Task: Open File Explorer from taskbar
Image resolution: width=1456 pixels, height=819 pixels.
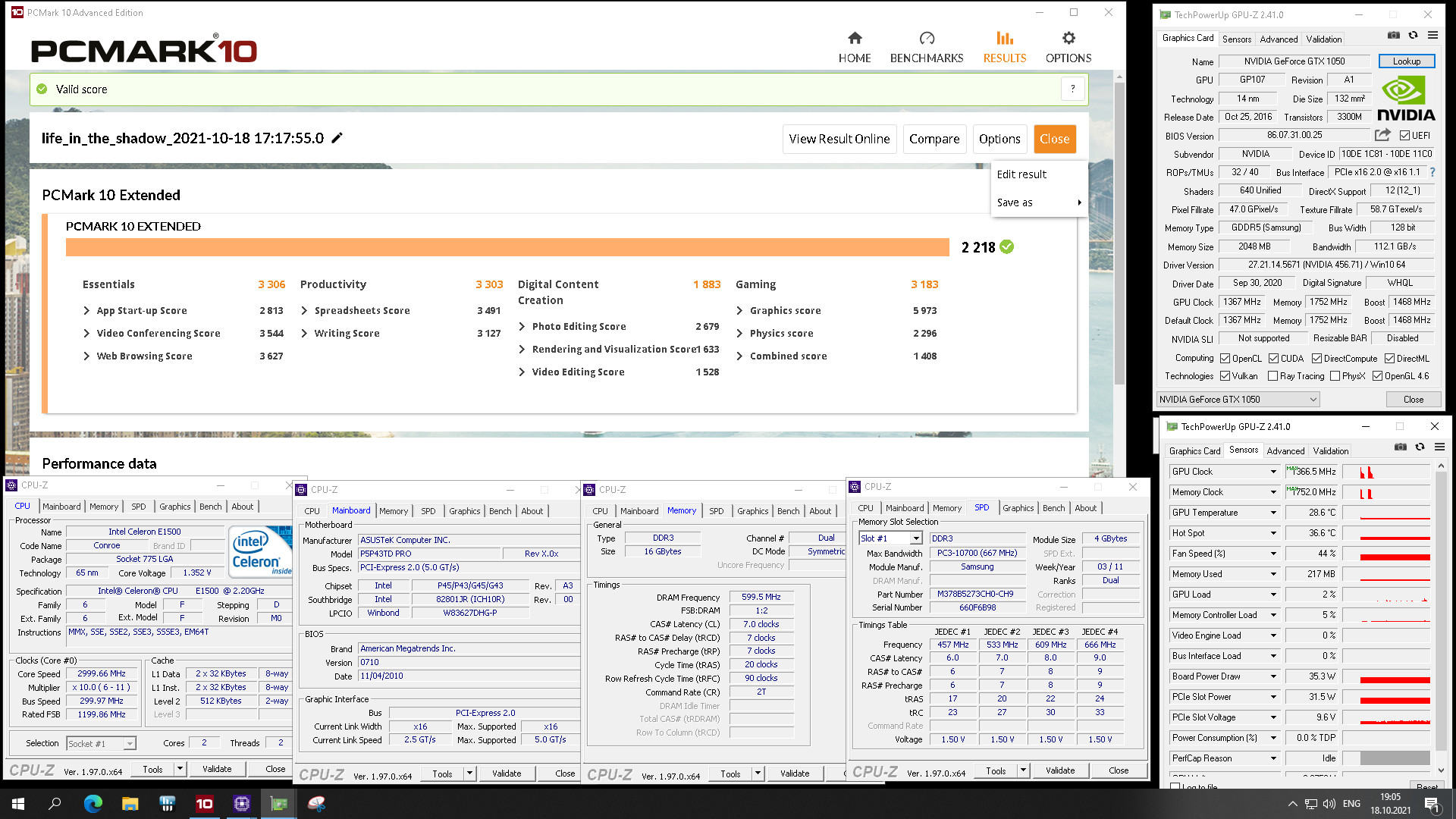Action: 130,804
